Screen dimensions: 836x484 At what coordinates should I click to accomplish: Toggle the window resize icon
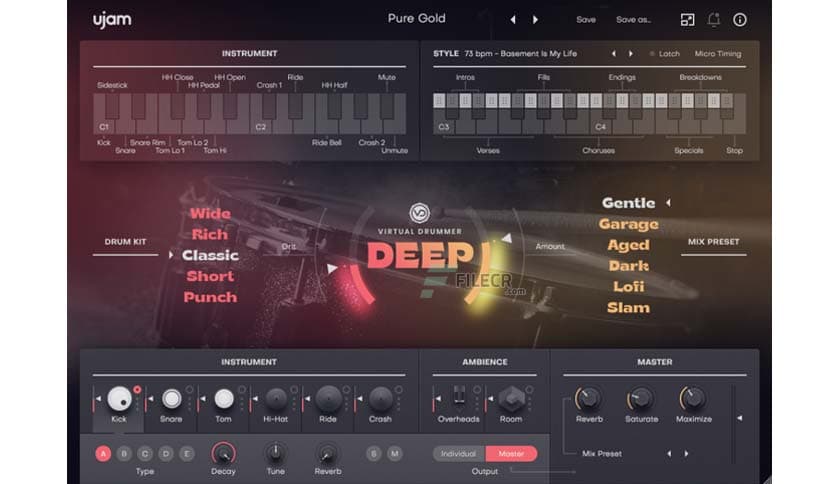coord(687,20)
